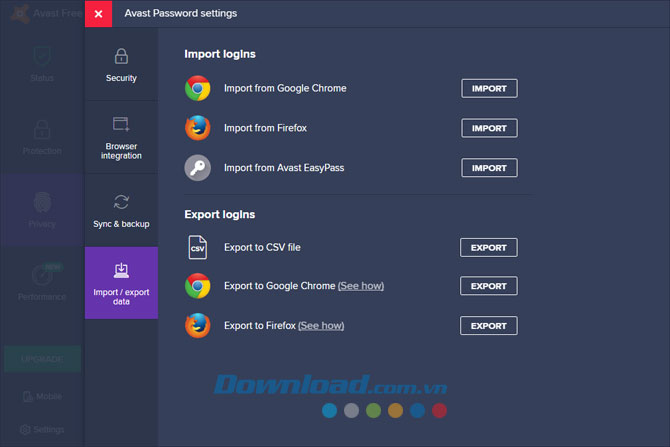
Task: Click the Sync & backup arrows icon
Action: pos(121,202)
